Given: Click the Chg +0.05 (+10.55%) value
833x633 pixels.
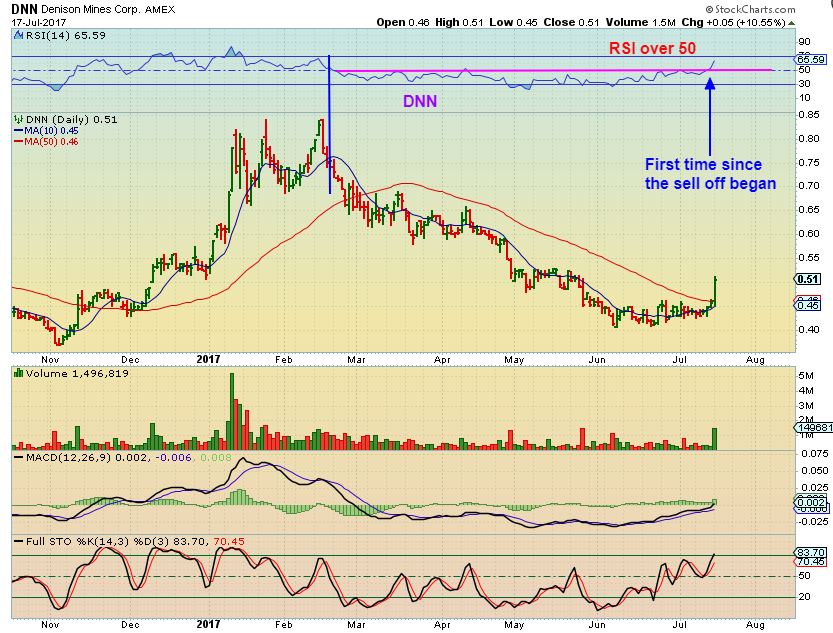Looking at the screenshot, I should (733, 22).
